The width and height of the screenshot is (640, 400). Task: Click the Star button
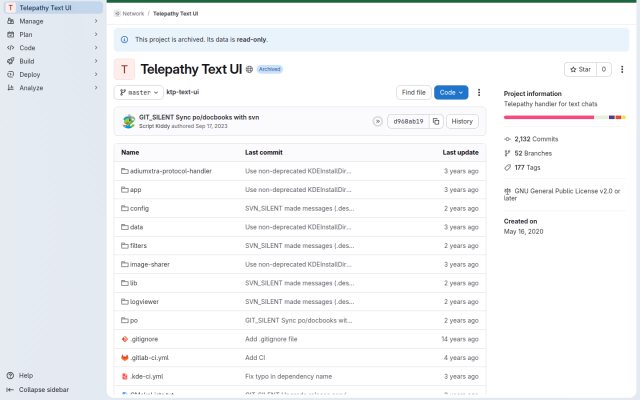click(x=580, y=69)
